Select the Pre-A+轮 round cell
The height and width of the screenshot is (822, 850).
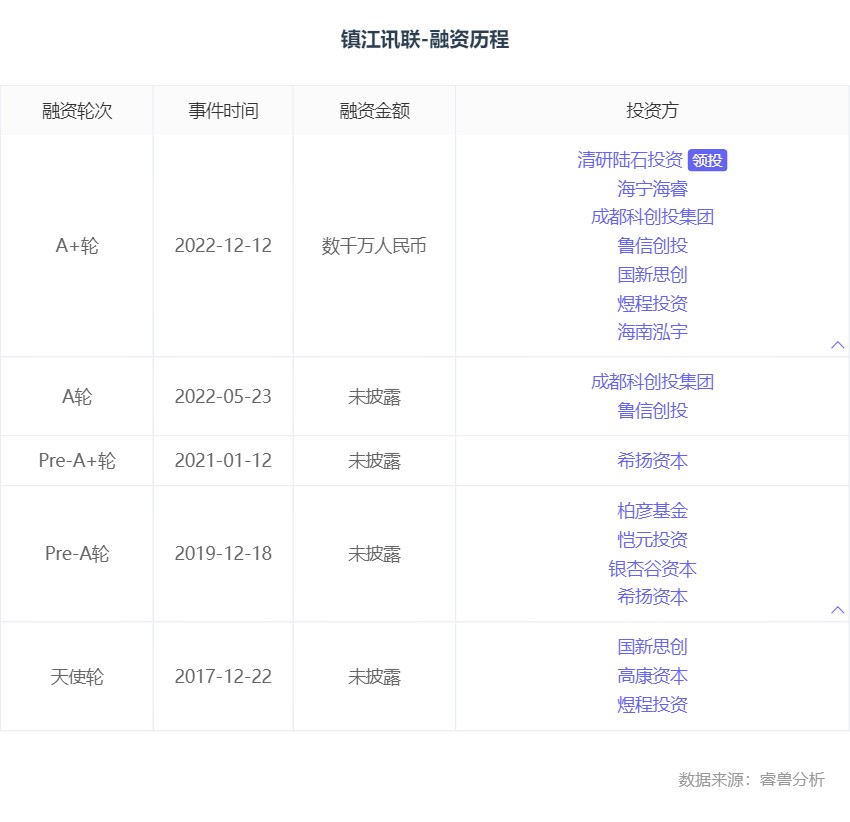pos(77,461)
